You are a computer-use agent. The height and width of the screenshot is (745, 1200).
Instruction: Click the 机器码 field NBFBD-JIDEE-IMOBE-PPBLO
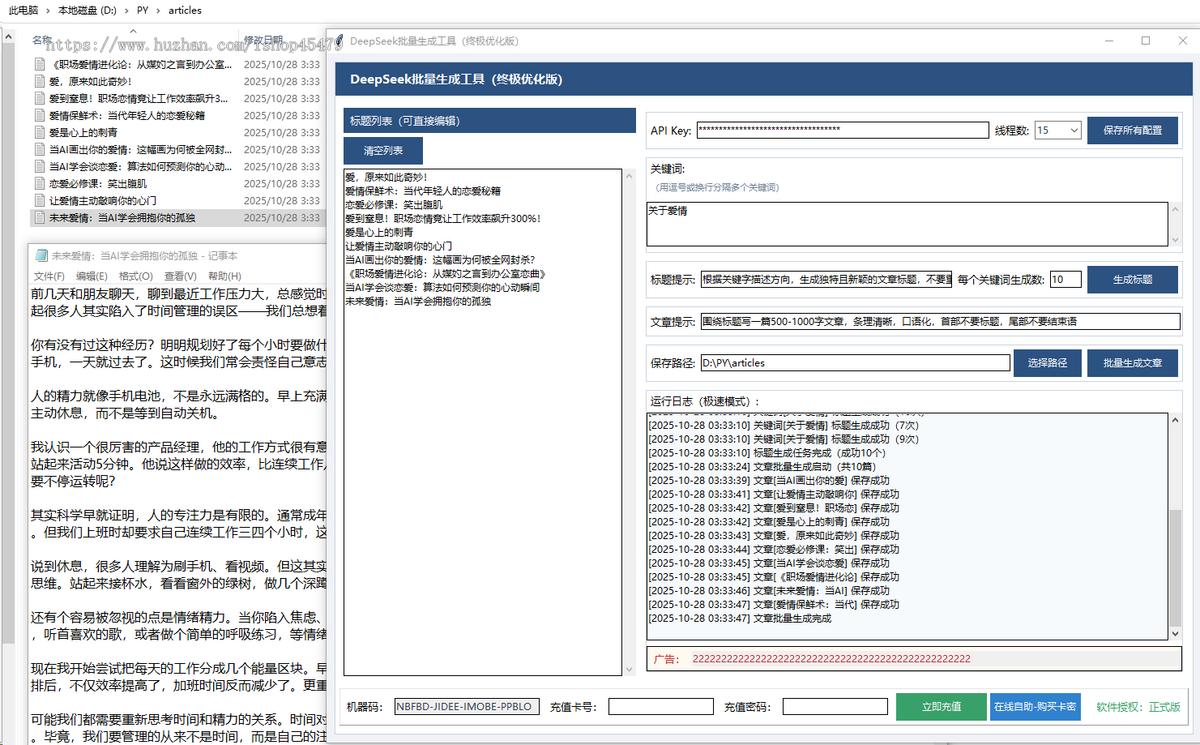(467, 706)
